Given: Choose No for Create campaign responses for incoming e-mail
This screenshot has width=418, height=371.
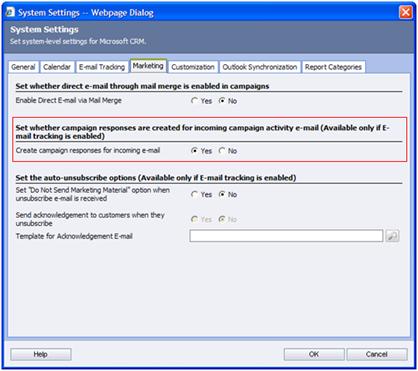Looking at the screenshot, I should click(222, 151).
